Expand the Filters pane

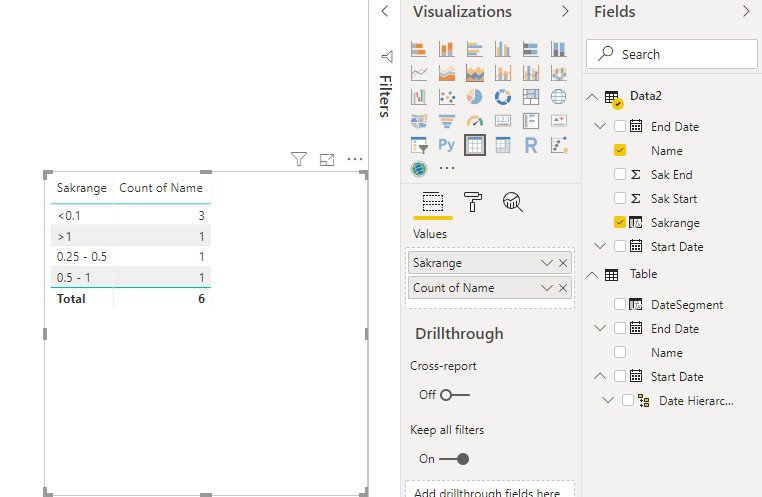385,11
